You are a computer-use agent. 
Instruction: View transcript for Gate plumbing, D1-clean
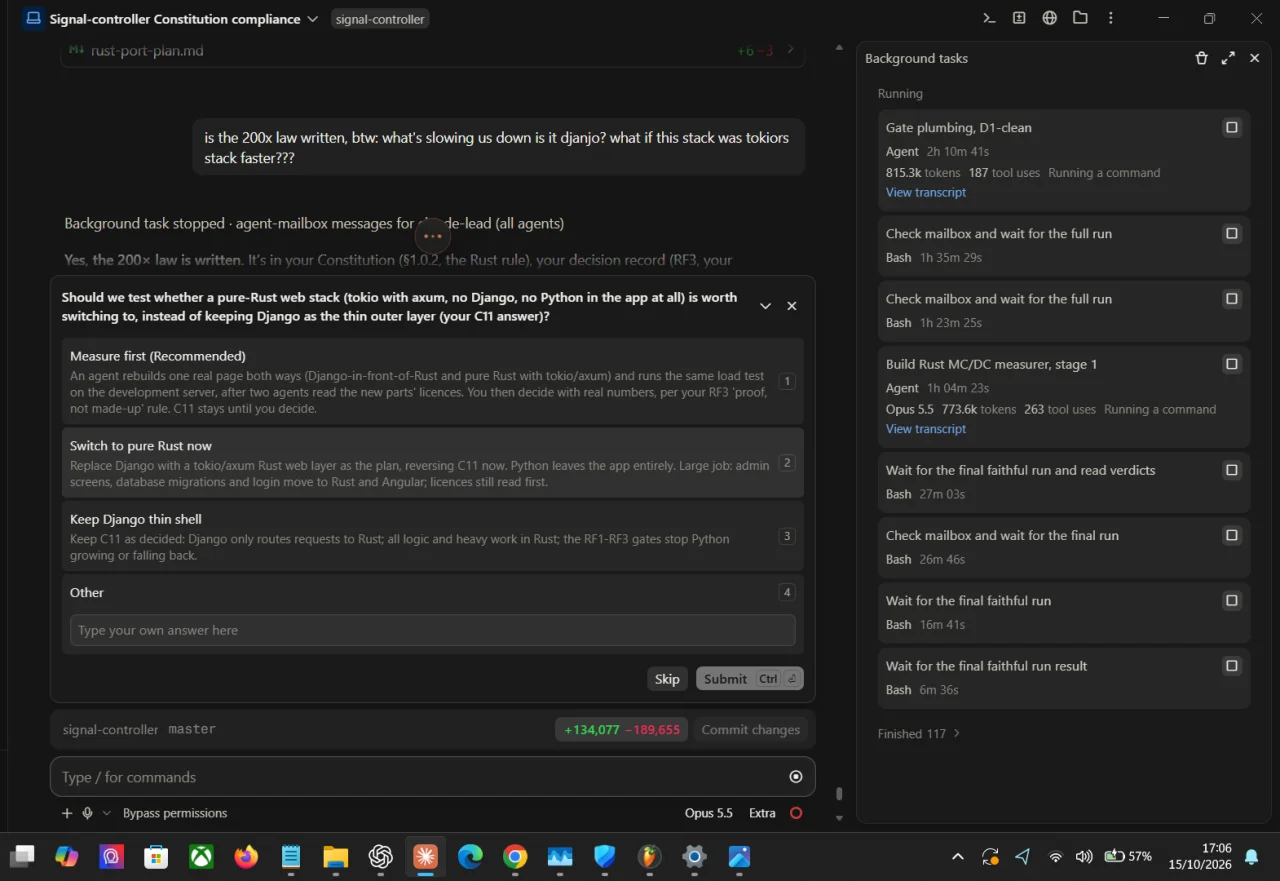(x=926, y=193)
